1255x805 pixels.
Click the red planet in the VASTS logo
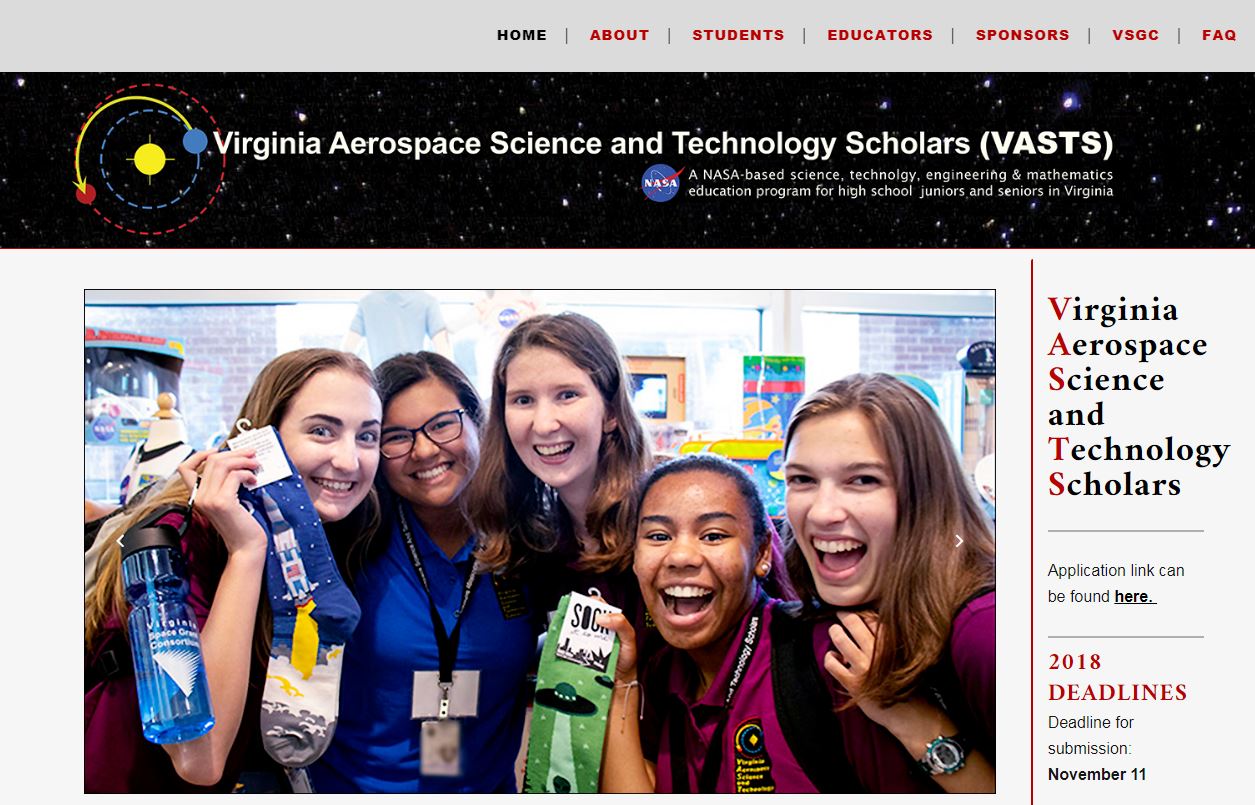click(x=86, y=194)
